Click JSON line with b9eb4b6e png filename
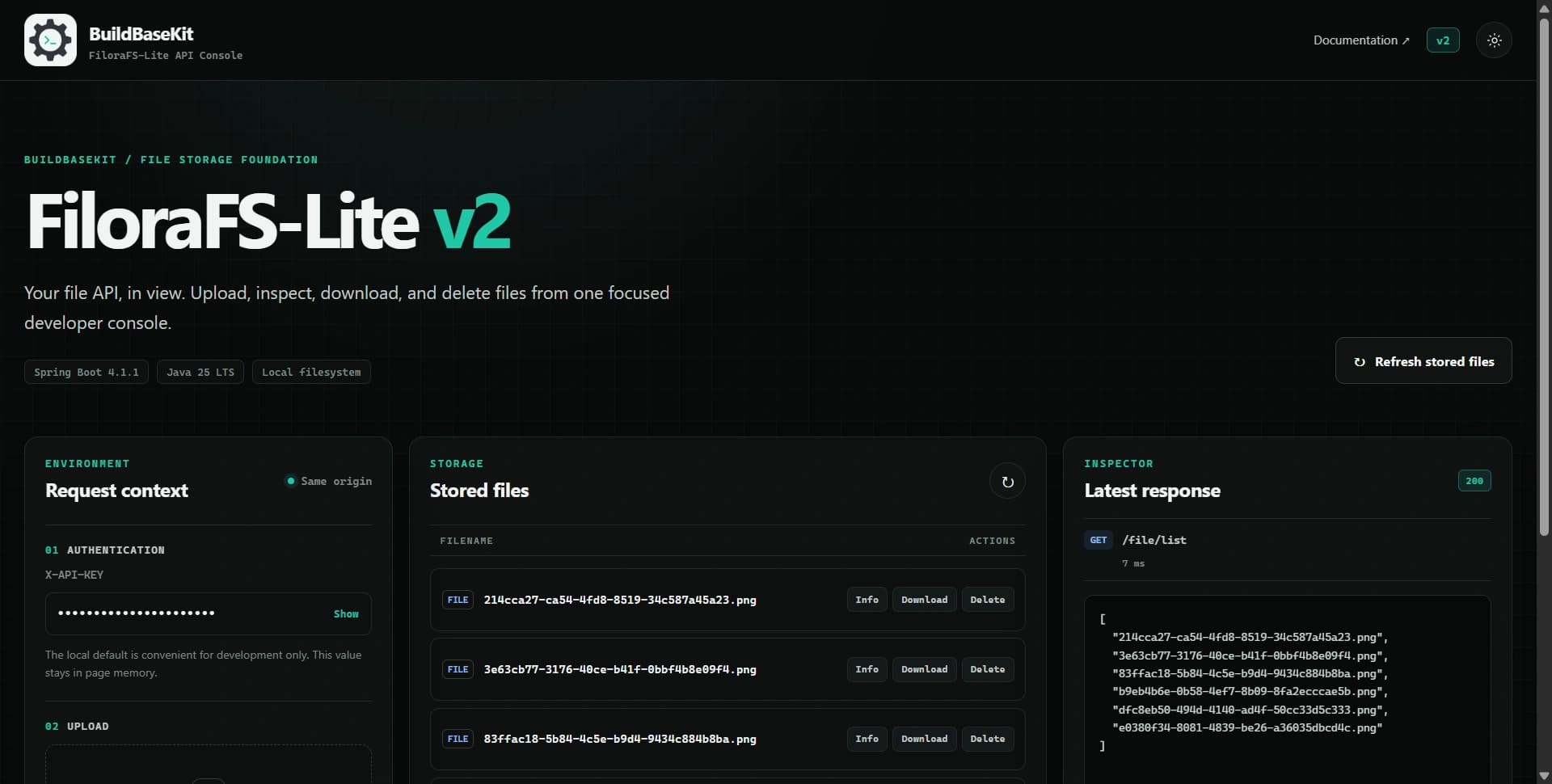This screenshot has height=784, width=1552. click(1250, 692)
